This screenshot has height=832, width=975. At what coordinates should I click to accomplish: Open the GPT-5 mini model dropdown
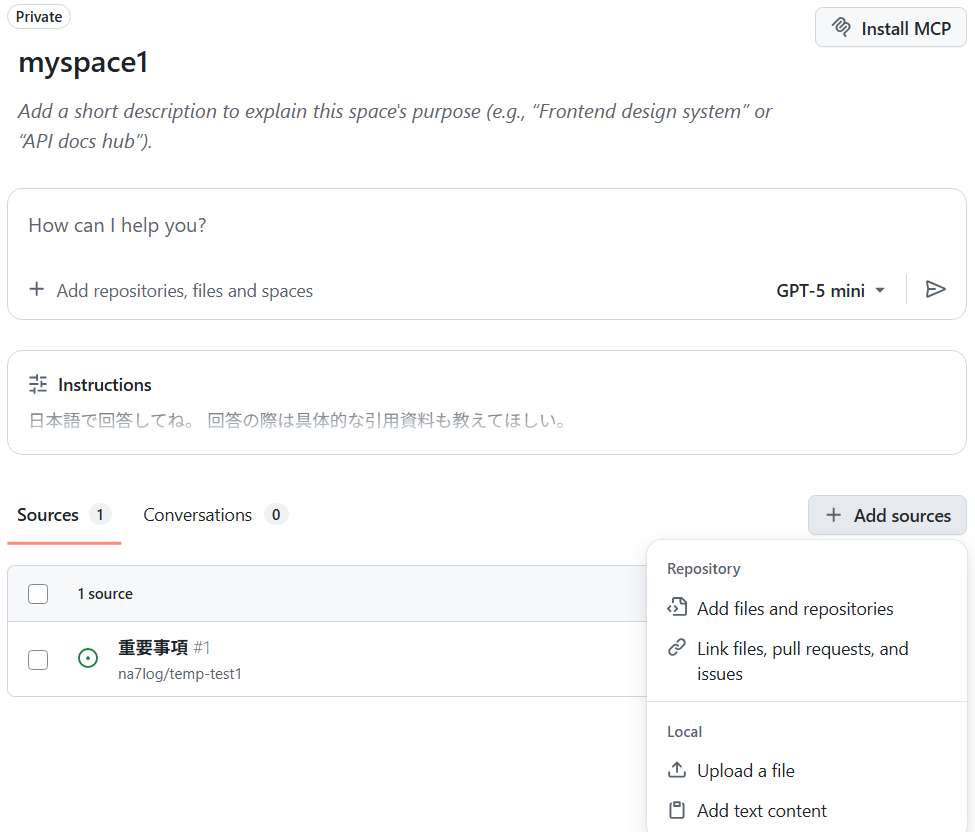tap(831, 290)
